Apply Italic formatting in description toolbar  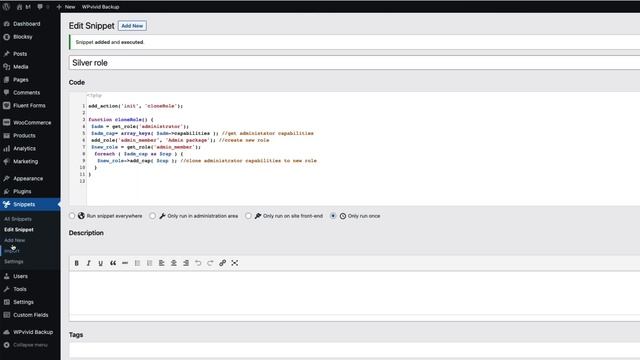click(89, 263)
